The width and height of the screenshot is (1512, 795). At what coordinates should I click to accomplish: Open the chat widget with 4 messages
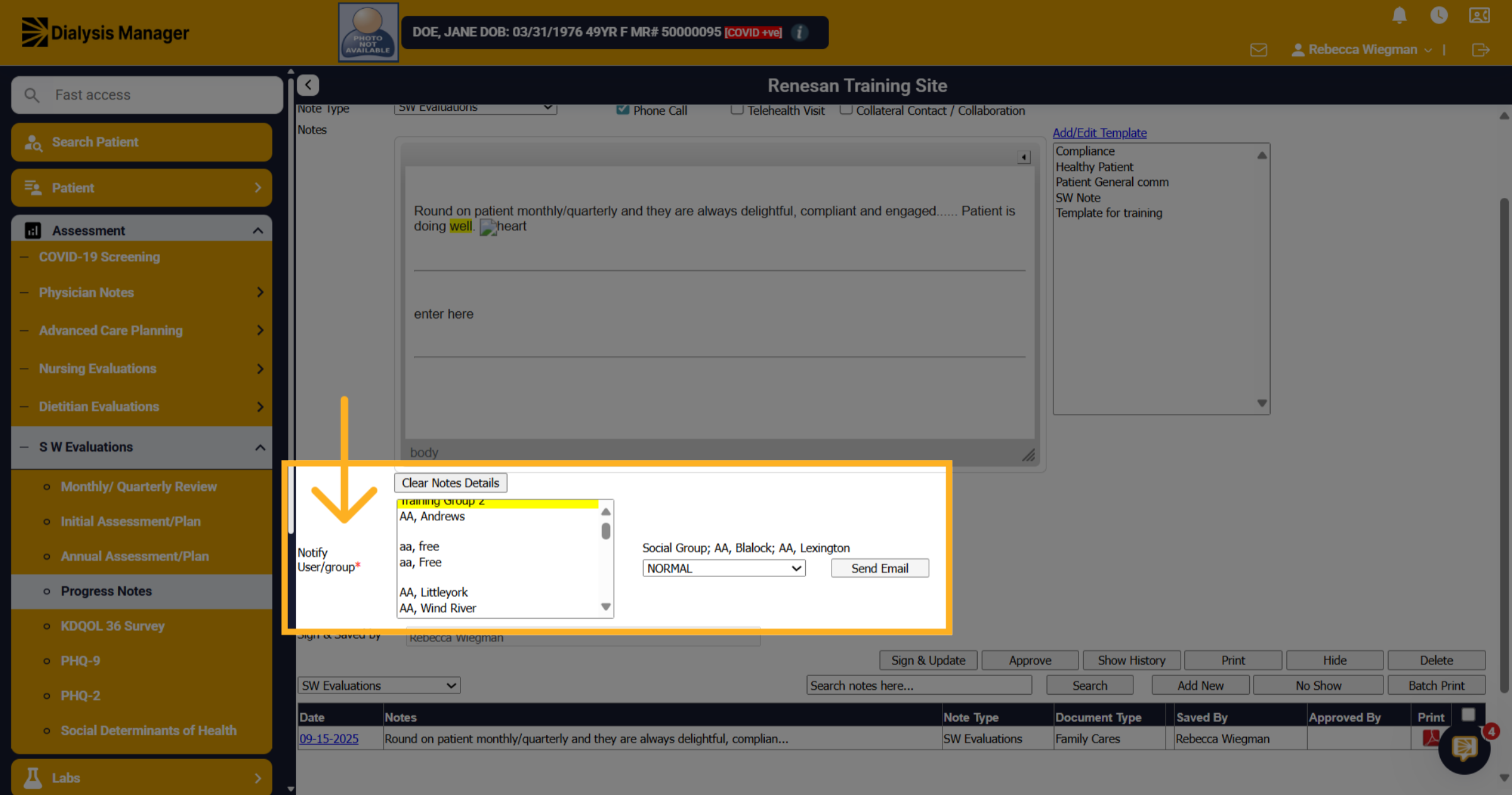click(x=1465, y=748)
